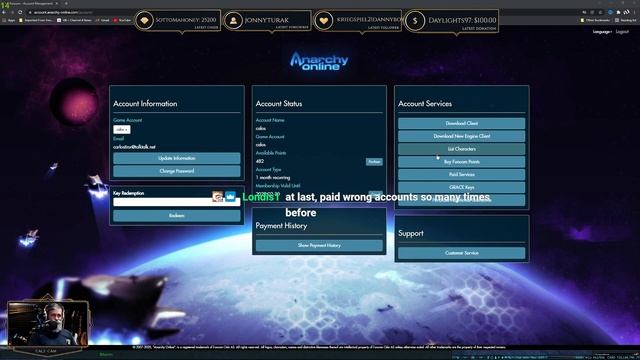This screenshot has height=360, width=640.
Task: Click the account email address text
Action: (134, 147)
